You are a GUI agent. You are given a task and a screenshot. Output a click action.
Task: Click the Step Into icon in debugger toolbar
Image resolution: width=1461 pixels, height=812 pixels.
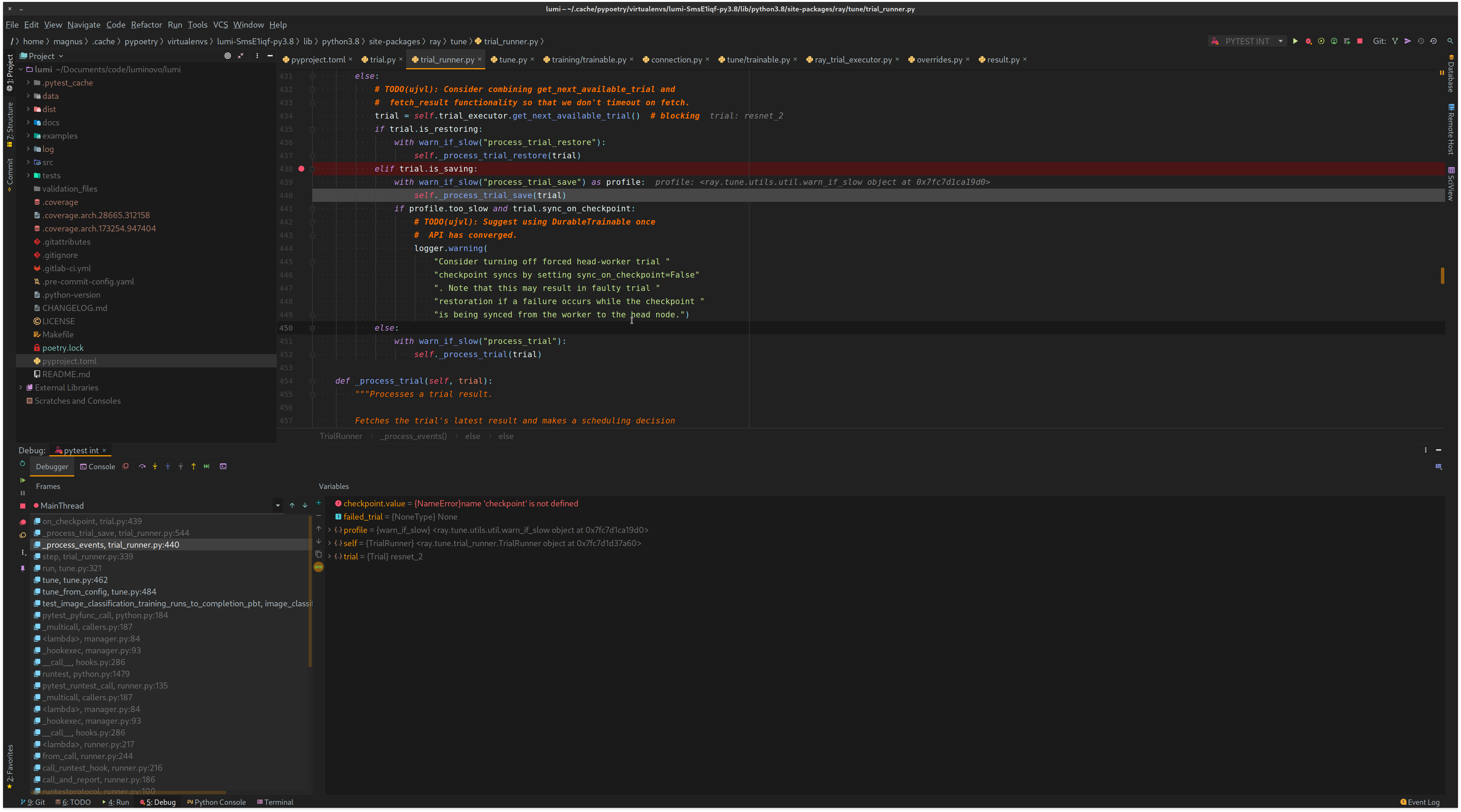[x=155, y=466]
